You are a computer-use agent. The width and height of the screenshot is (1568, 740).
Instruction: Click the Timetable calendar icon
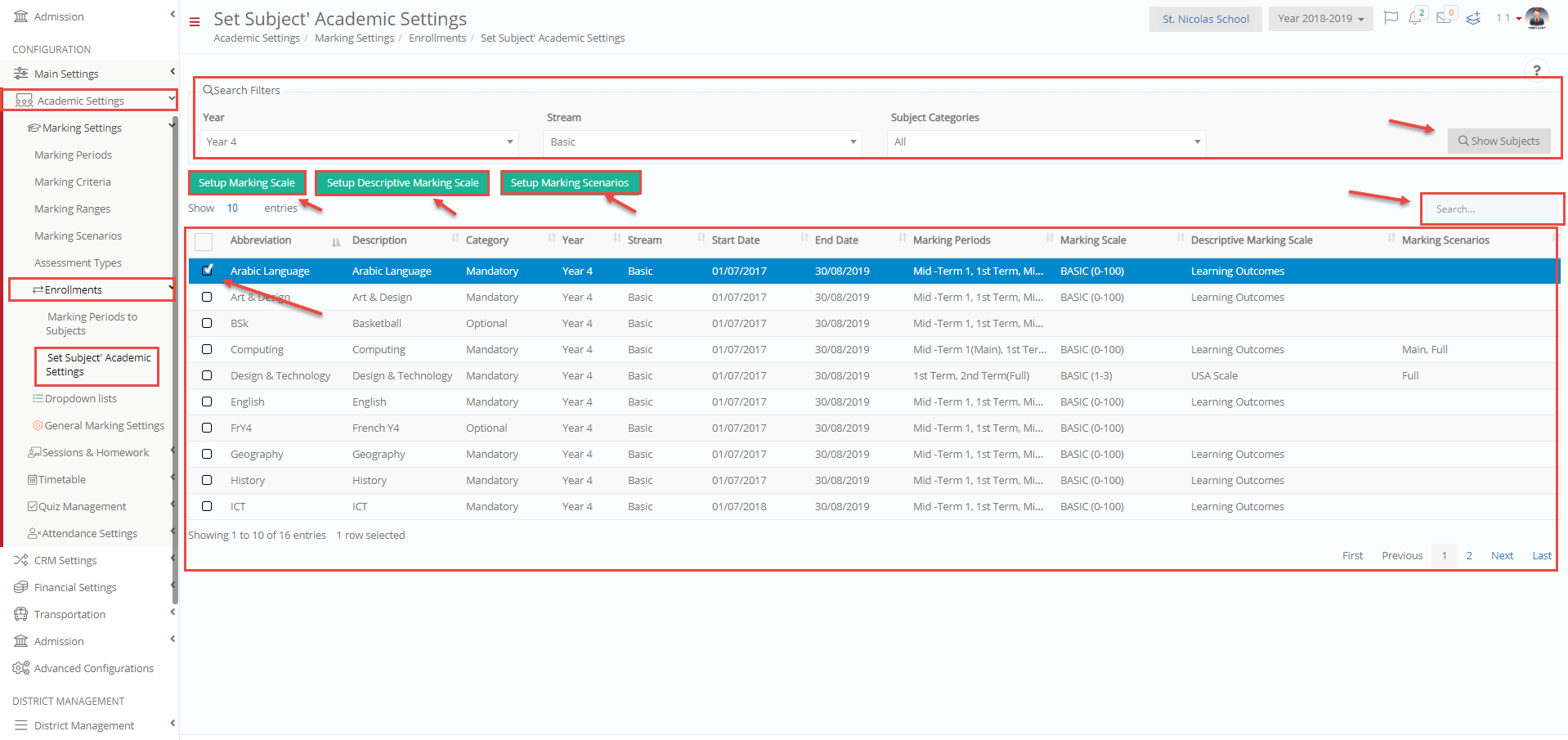[33, 479]
